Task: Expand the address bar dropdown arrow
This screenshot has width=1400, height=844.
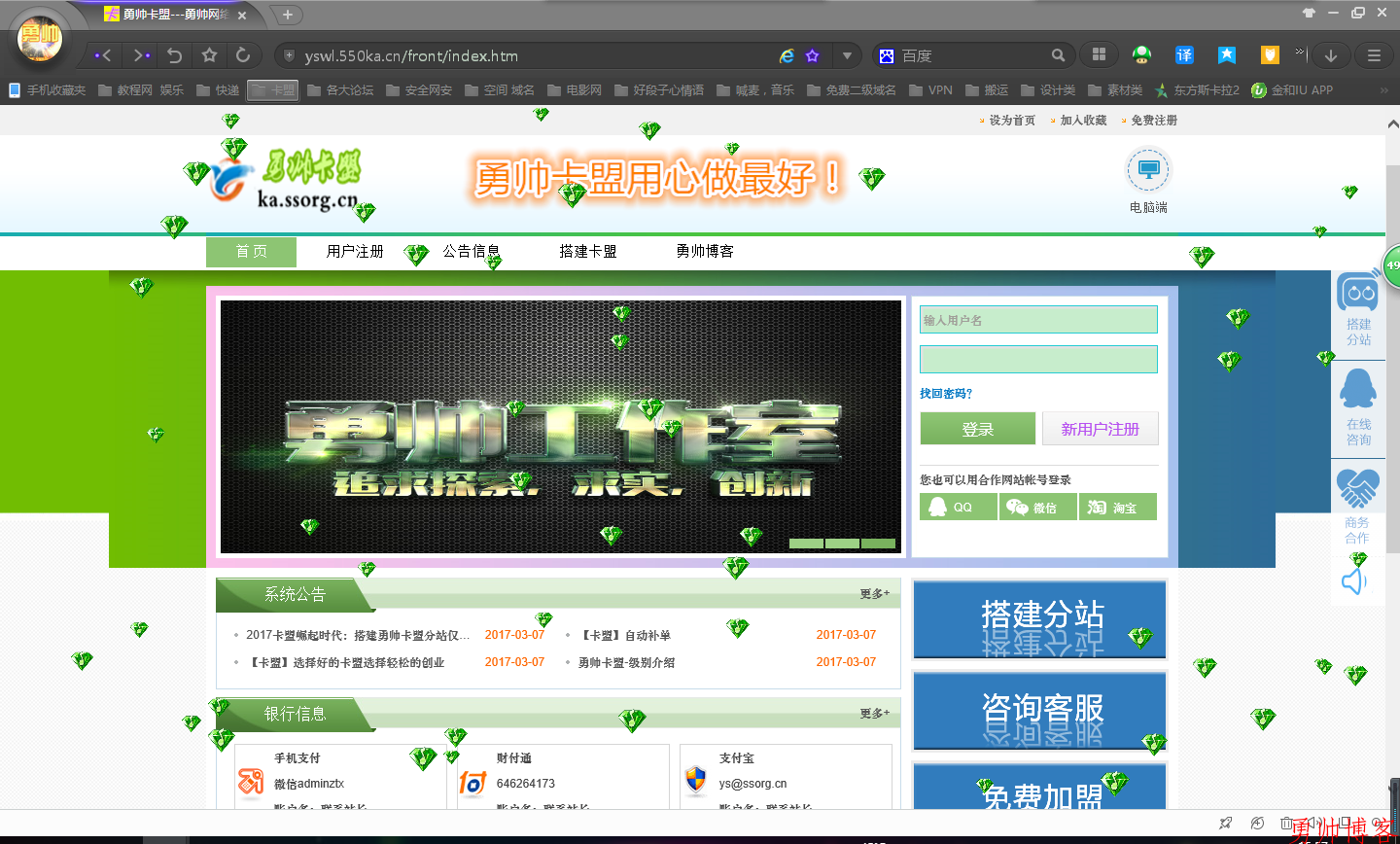Action: pos(847,55)
